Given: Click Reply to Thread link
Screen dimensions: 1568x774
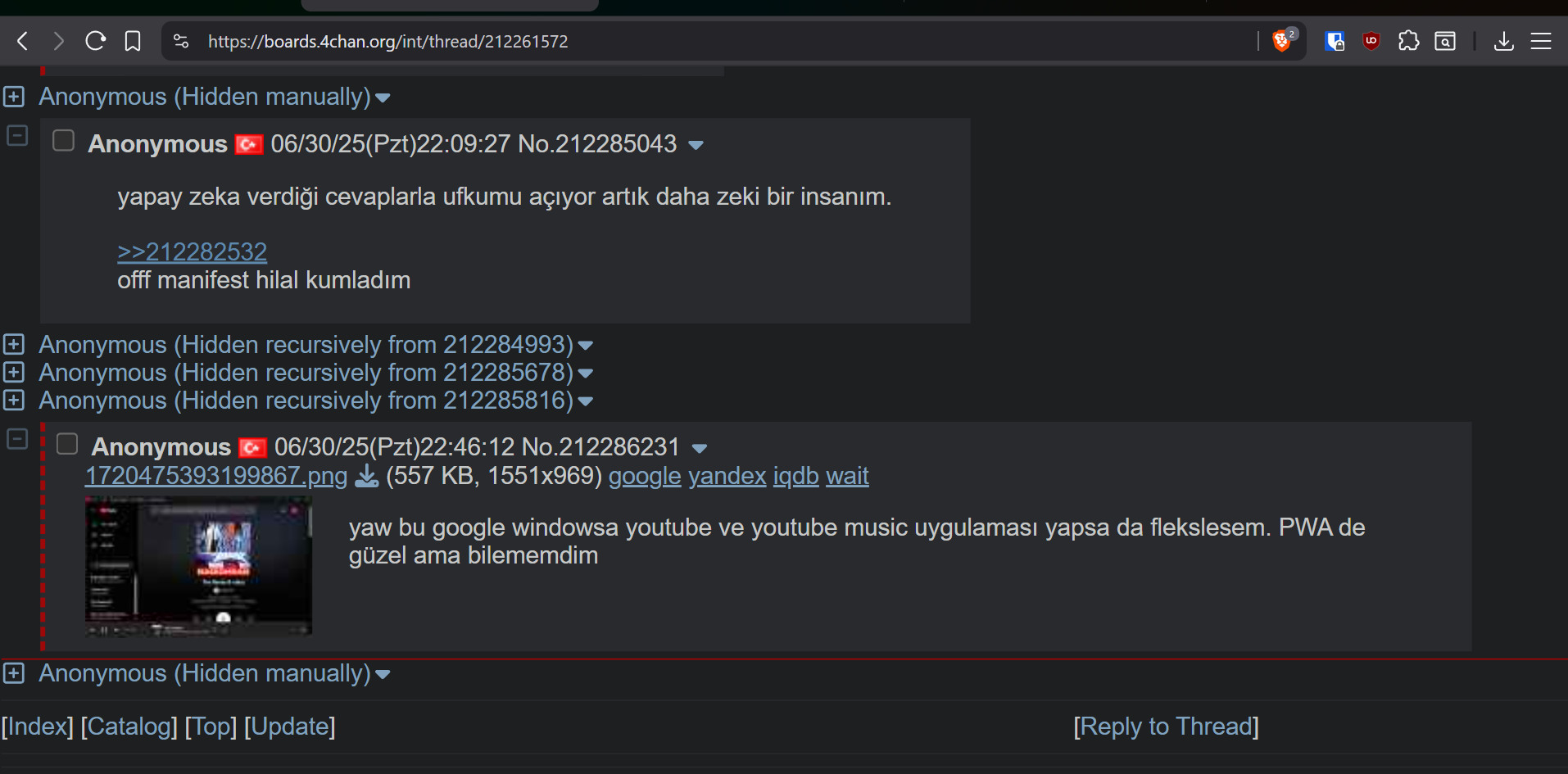Looking at the screenshot, I should pos(1166,726).
